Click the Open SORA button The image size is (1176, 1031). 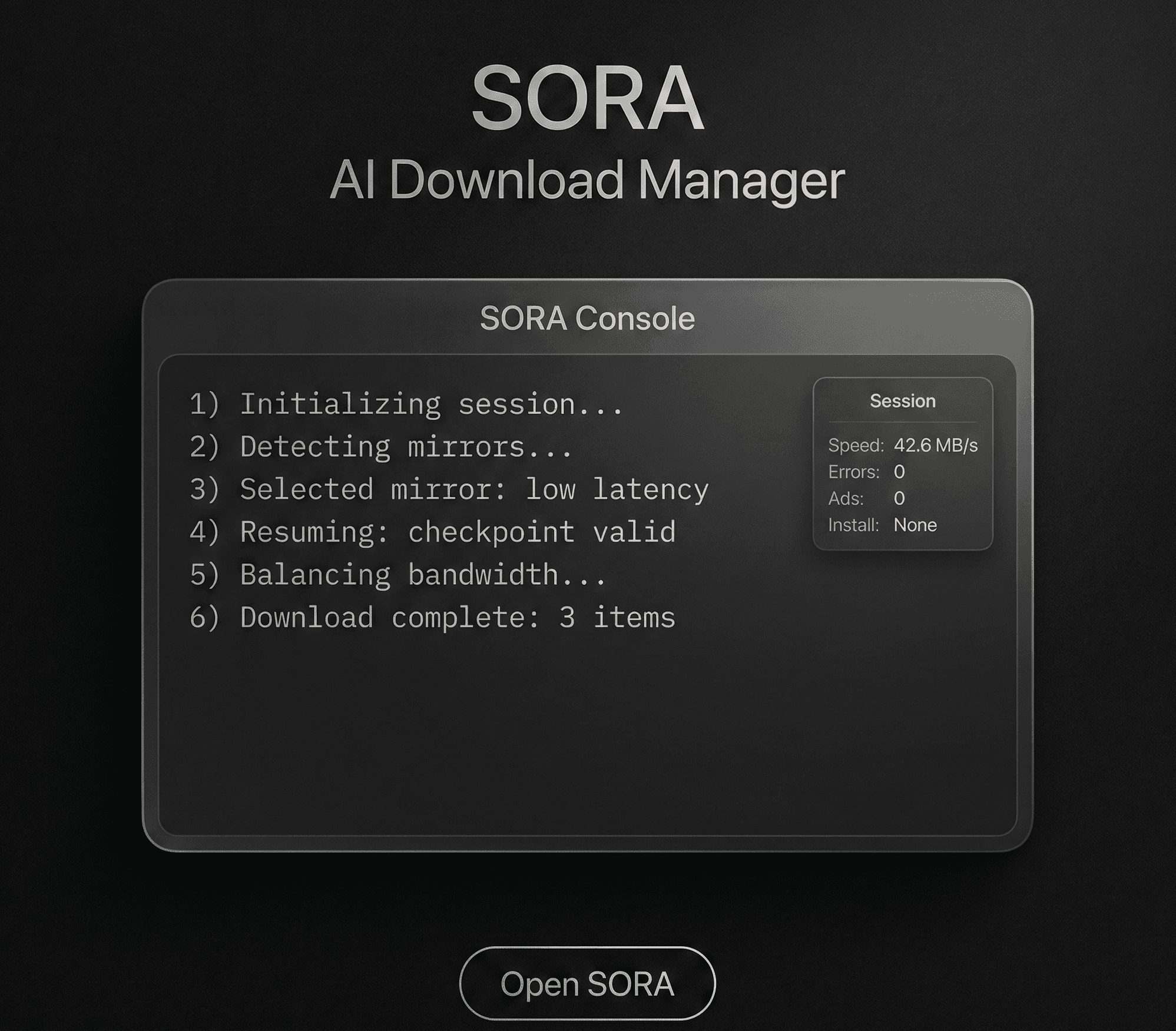tap(587, 983)
